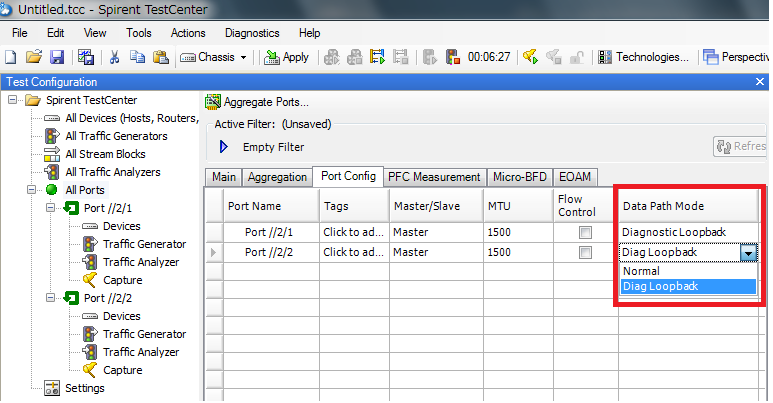
Task: Click the Data Path Mode dropdown arrow
Action: 748,253
